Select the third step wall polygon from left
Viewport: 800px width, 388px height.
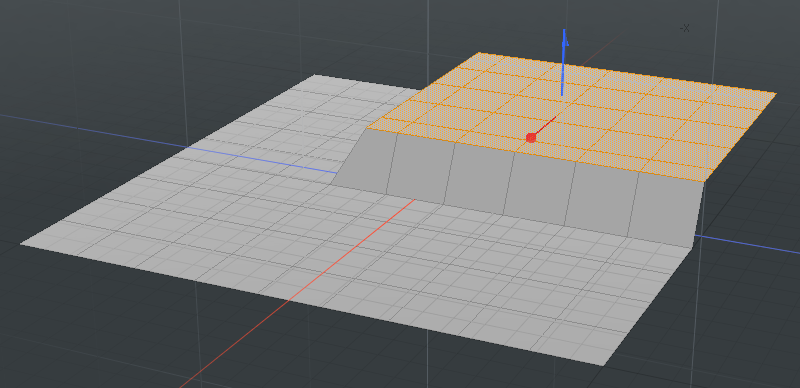[480, 177]
